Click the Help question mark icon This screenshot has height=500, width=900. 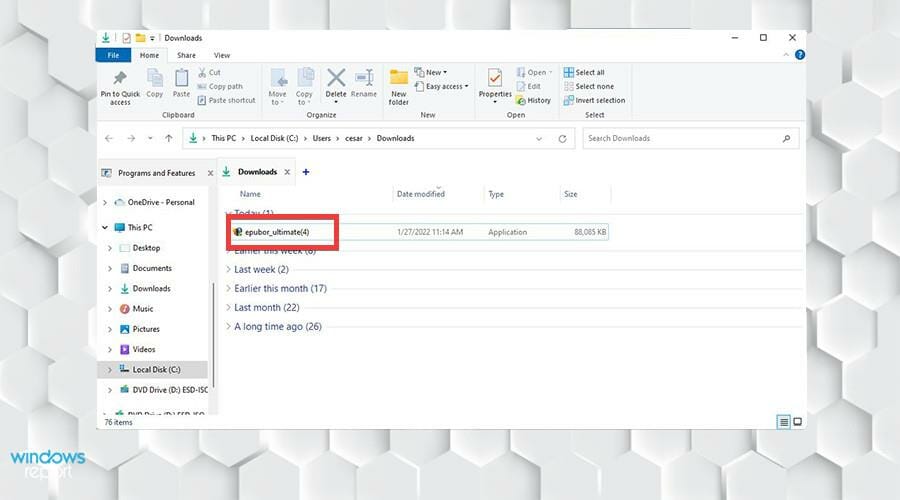coord(800,55)
